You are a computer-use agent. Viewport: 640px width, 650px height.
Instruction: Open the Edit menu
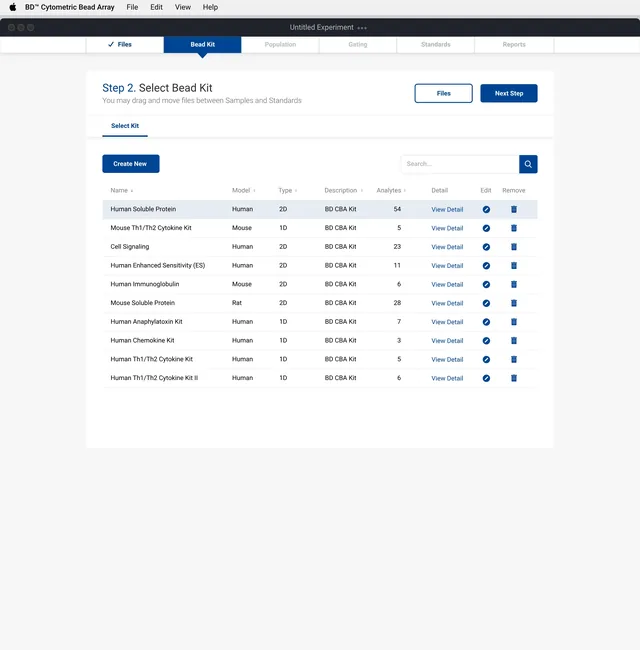[x=156, y=7]
